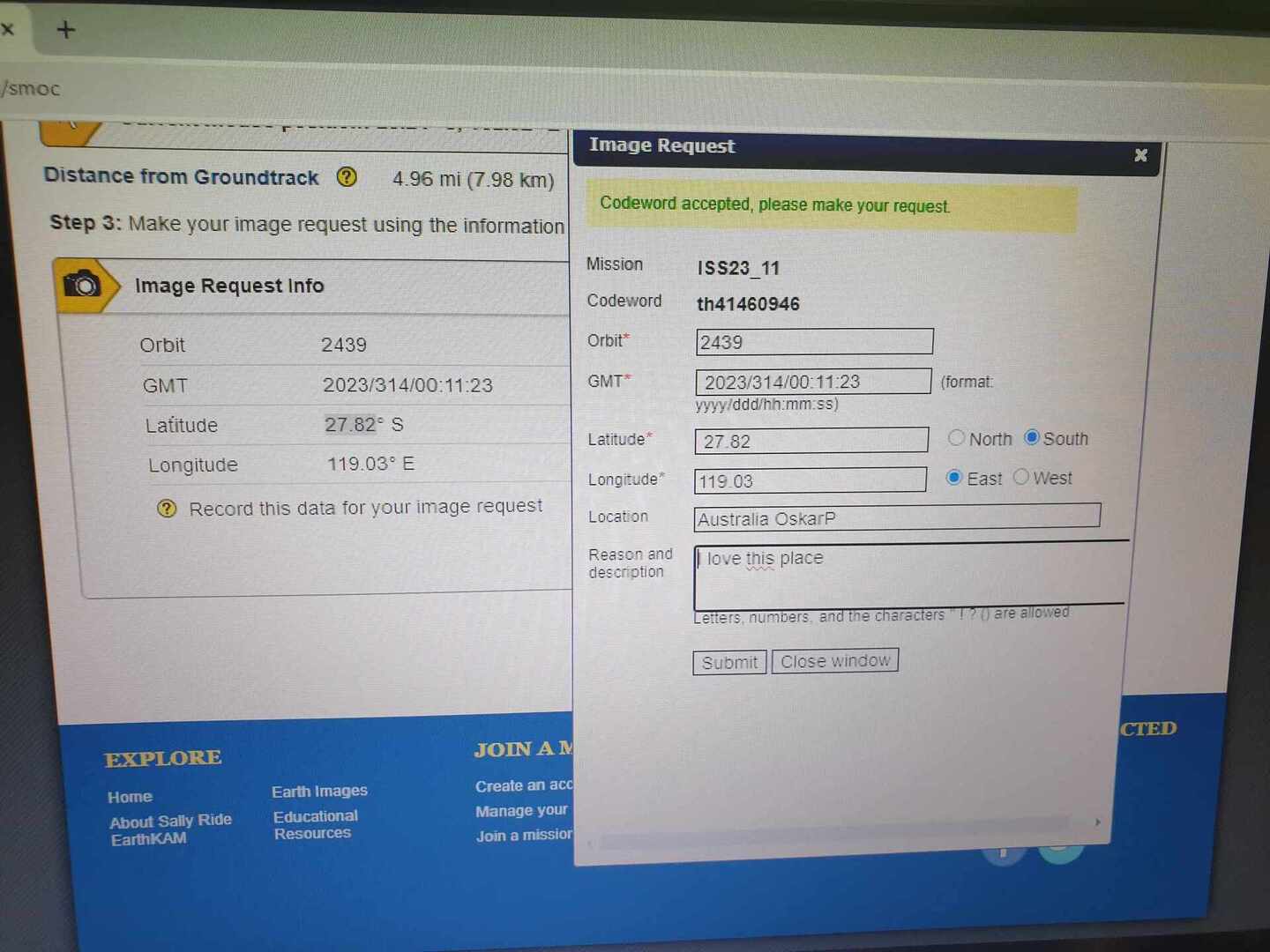Click the camera icon in Image Request Info
The height and width of the screenshot is (952, 1270).
83,285
